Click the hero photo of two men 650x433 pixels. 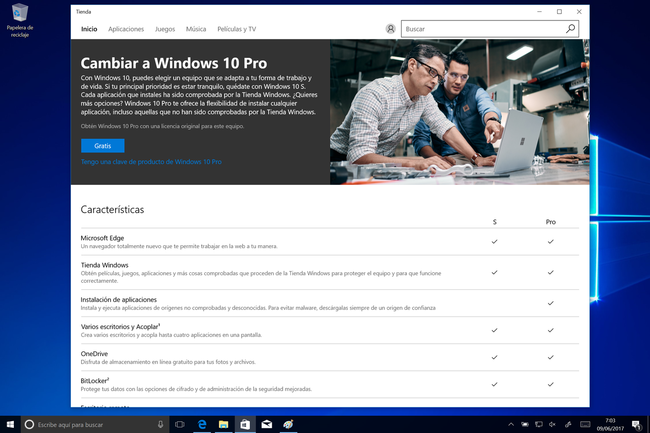tap(460, 112)
